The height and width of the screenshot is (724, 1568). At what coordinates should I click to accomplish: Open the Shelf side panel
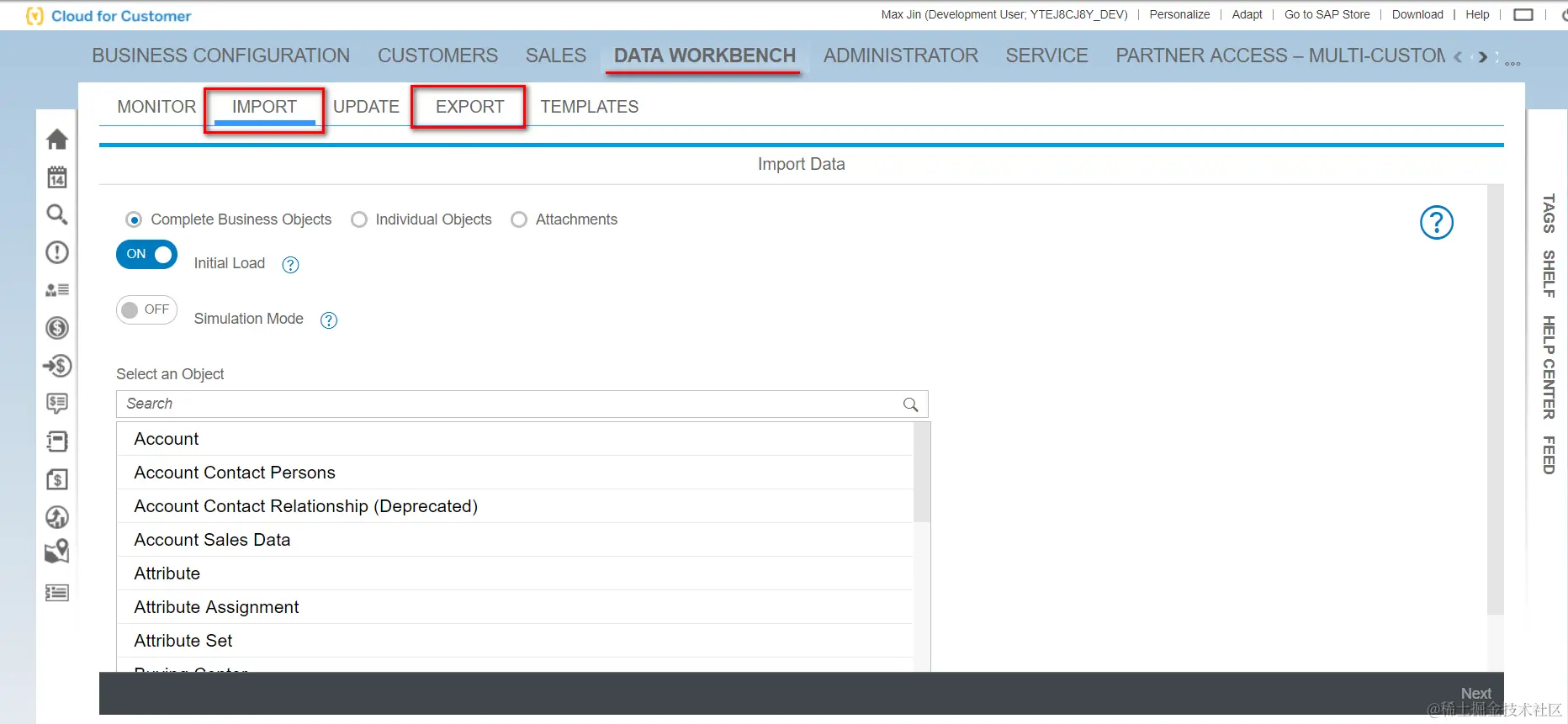[1549, 274]
